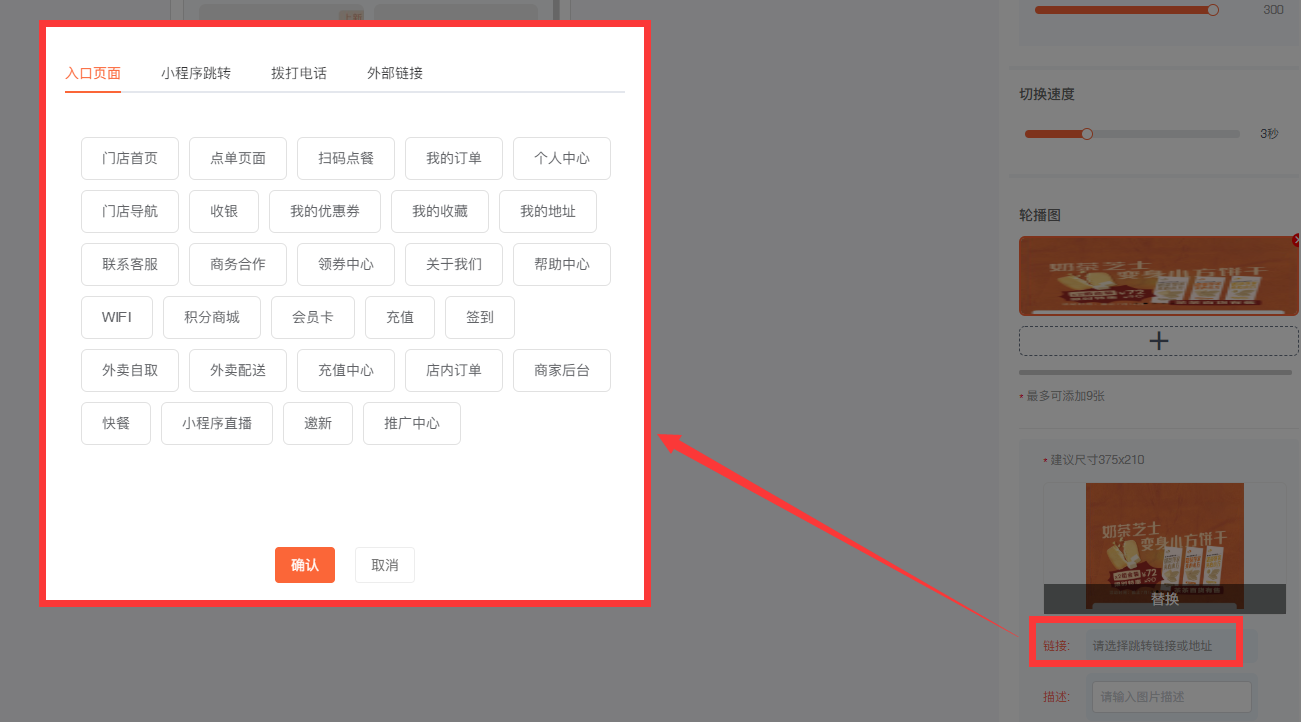The height and width of the screenshot is (722, 1301).
Task: Open the 拨打电话 tab
Action: pos(299,73)
